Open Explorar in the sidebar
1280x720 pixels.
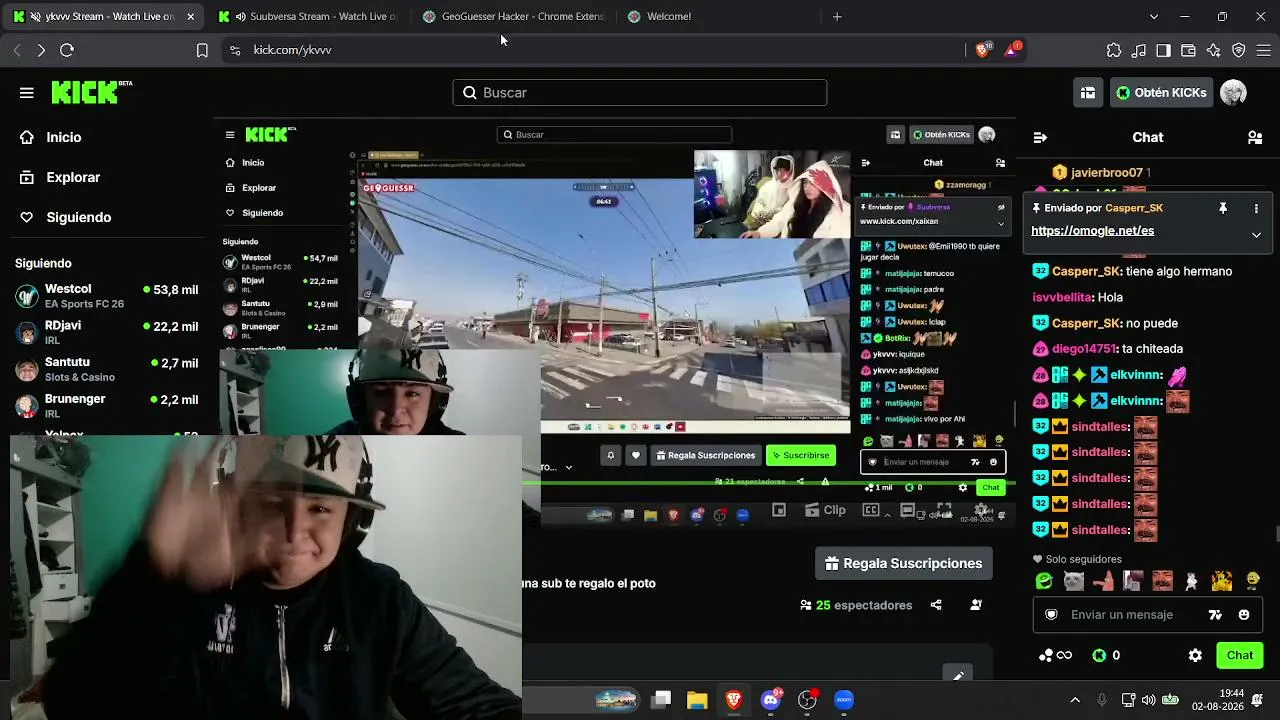tap(73, 178)
